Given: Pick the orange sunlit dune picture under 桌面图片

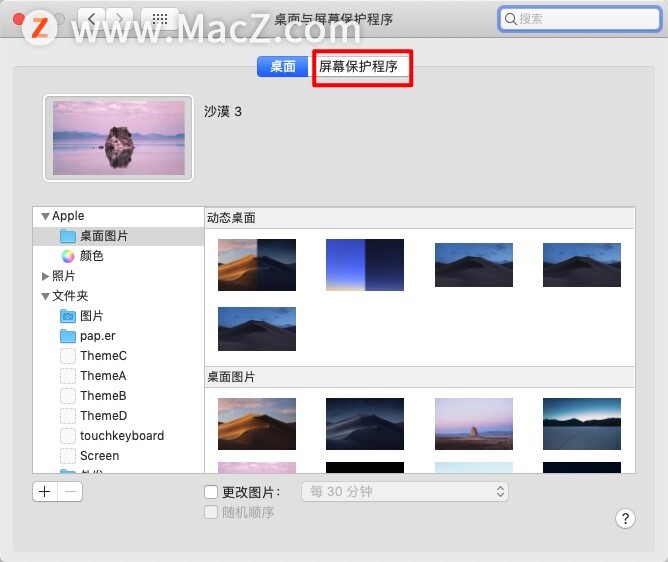Looking at the screenshot, I should point(257,424).
